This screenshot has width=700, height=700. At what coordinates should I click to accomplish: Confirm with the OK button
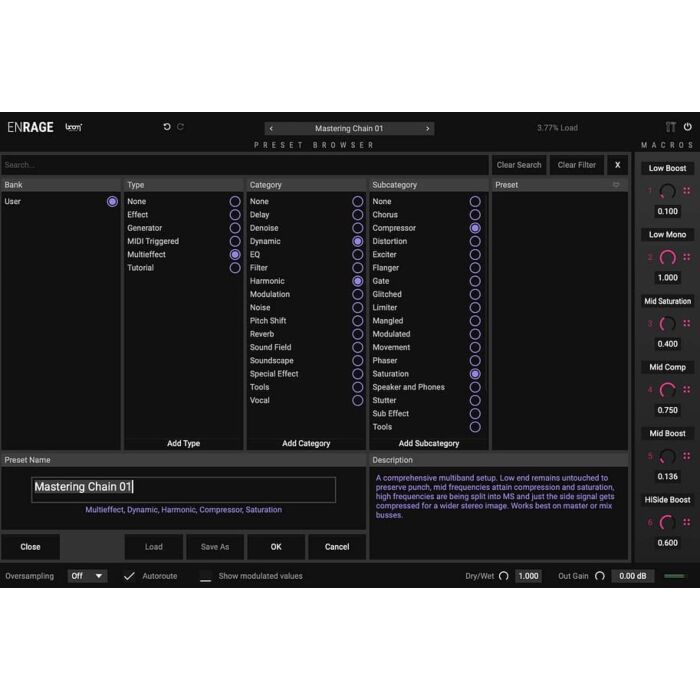[276, 547]
